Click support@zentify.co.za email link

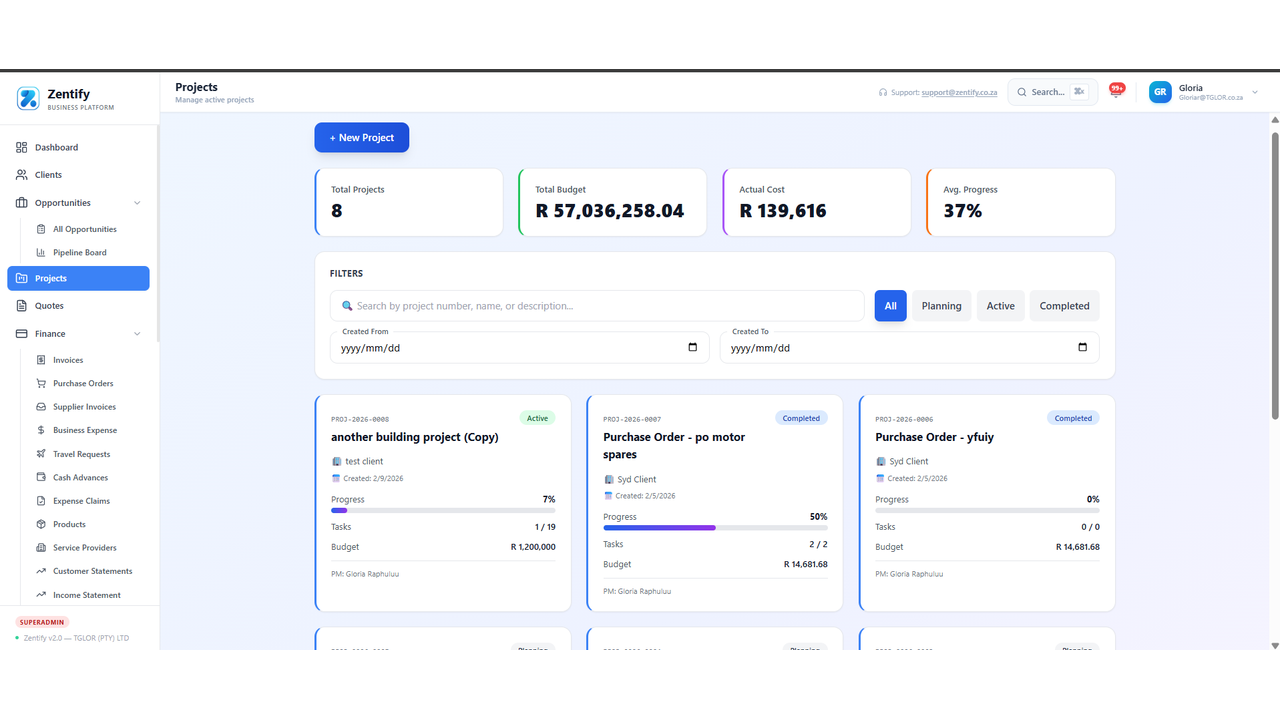(959, 92)
